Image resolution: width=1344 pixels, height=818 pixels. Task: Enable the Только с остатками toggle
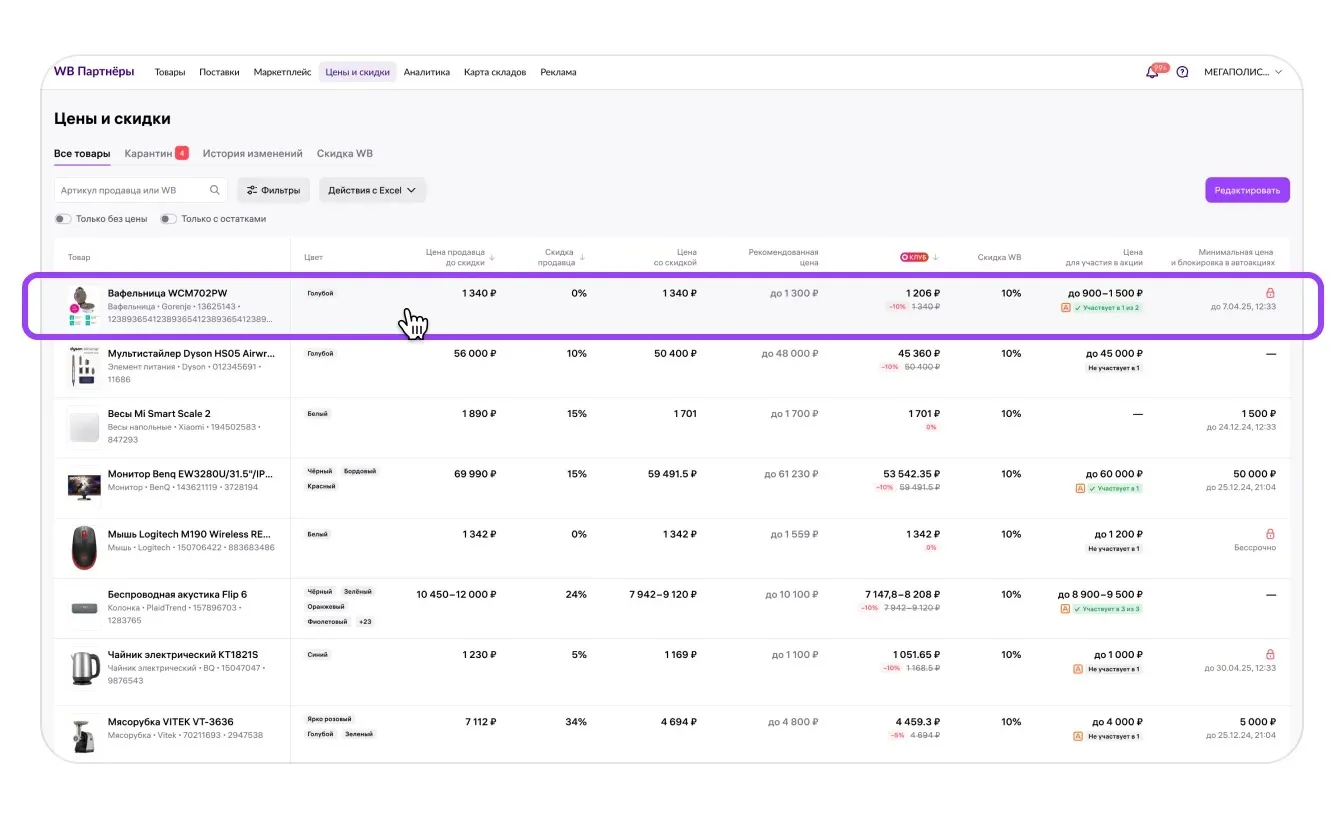tap(168, 219)
